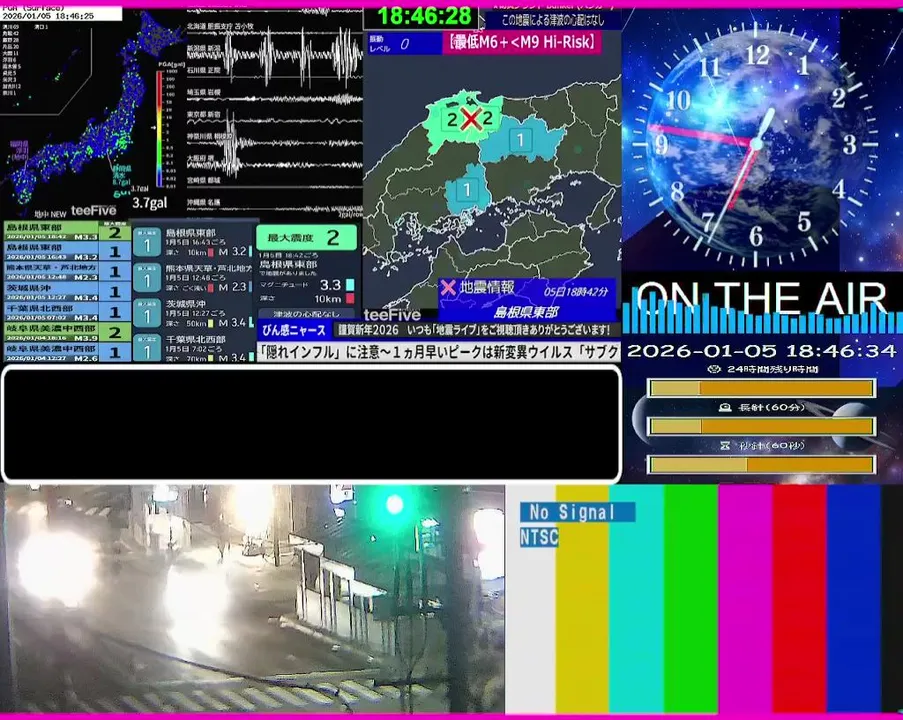
Task: Select the 茨城県沖 12:27 M3.4 row in the left list
Action: click(x=67, y=292)
